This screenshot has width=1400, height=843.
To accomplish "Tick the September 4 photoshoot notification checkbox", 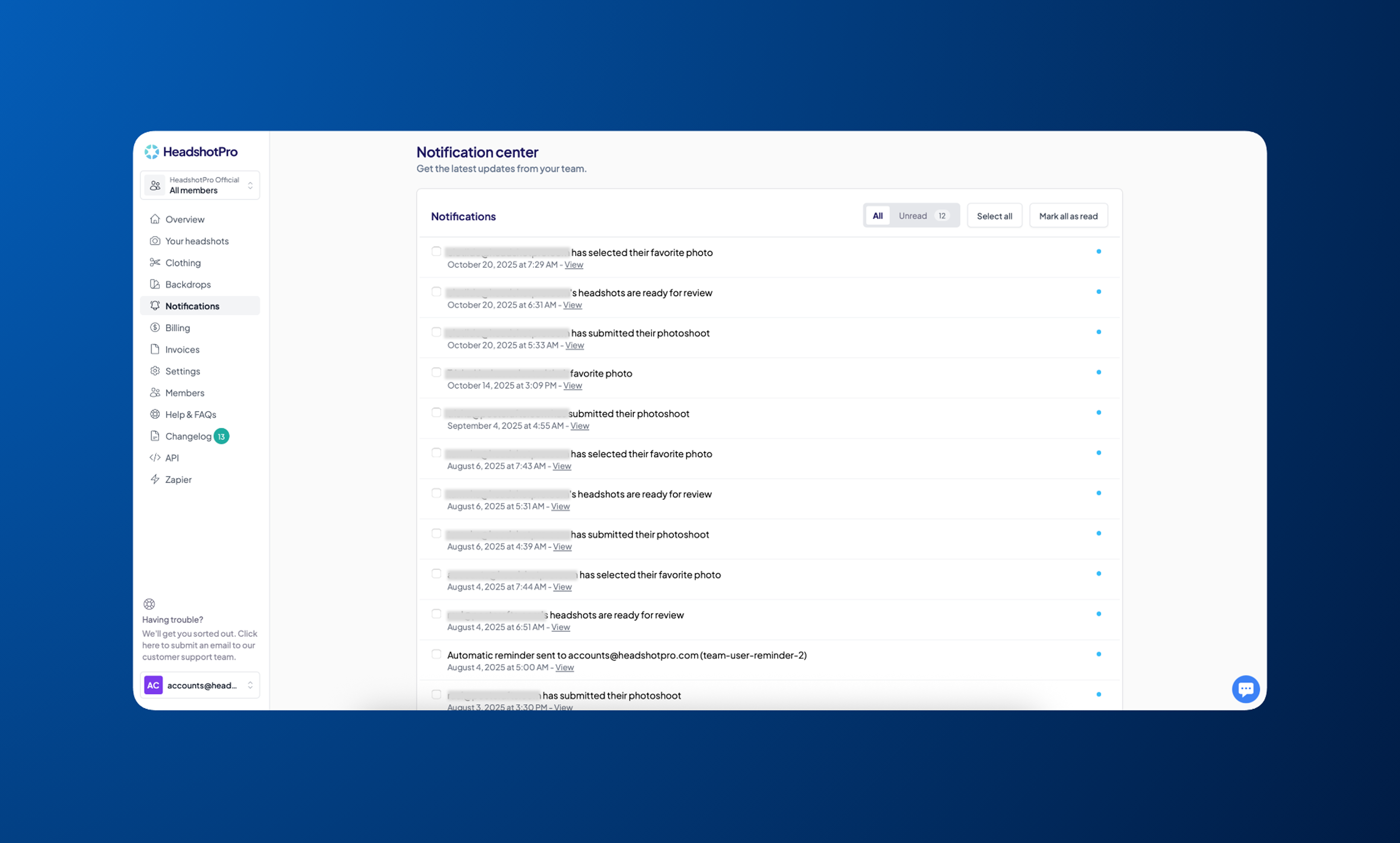I will click(436, 412).
